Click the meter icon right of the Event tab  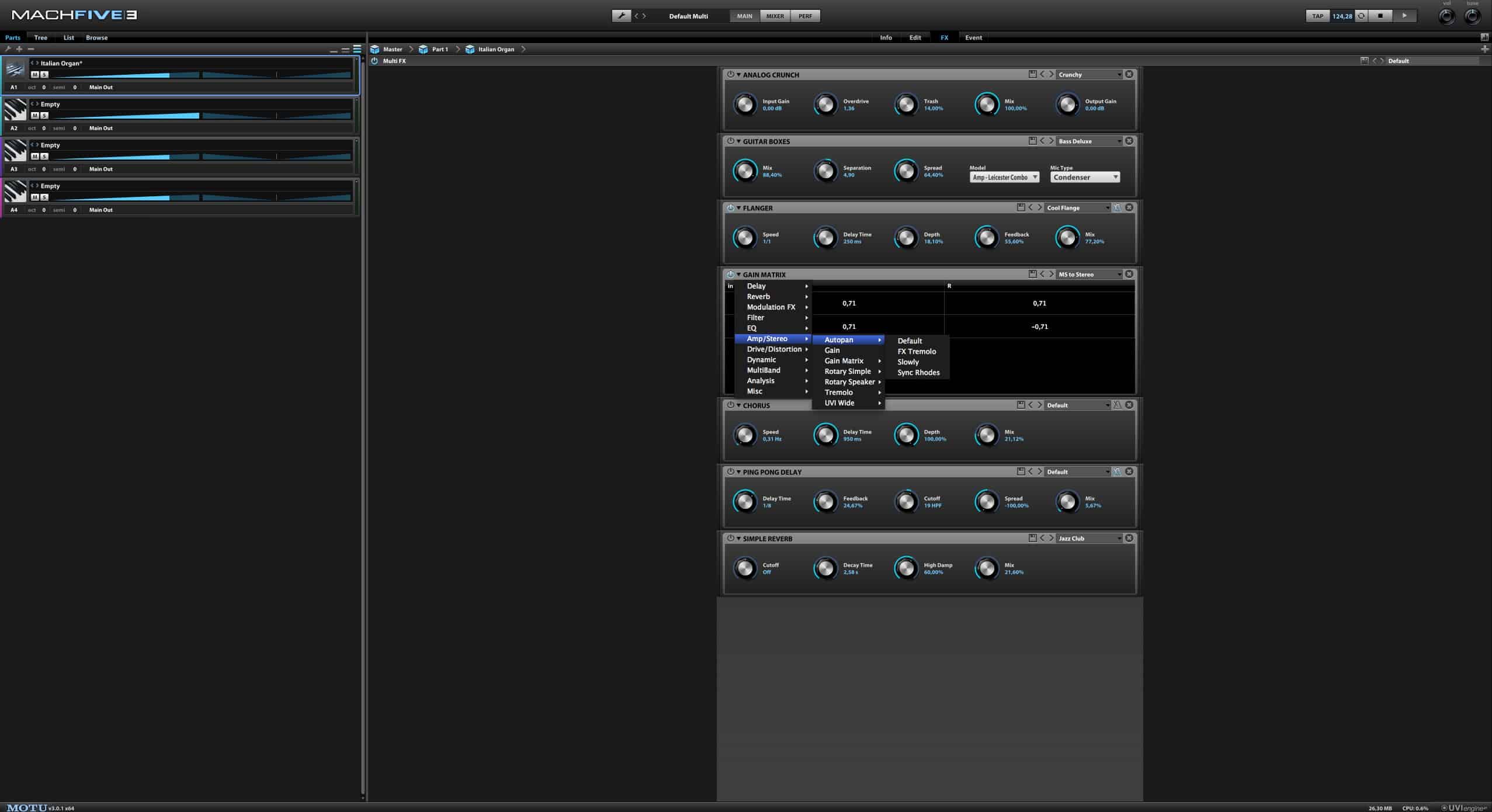(x=1484, y=37)
